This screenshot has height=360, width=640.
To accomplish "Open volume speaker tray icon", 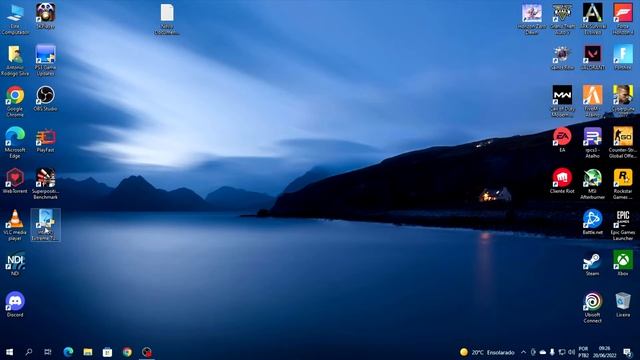I will pos(571,352).
